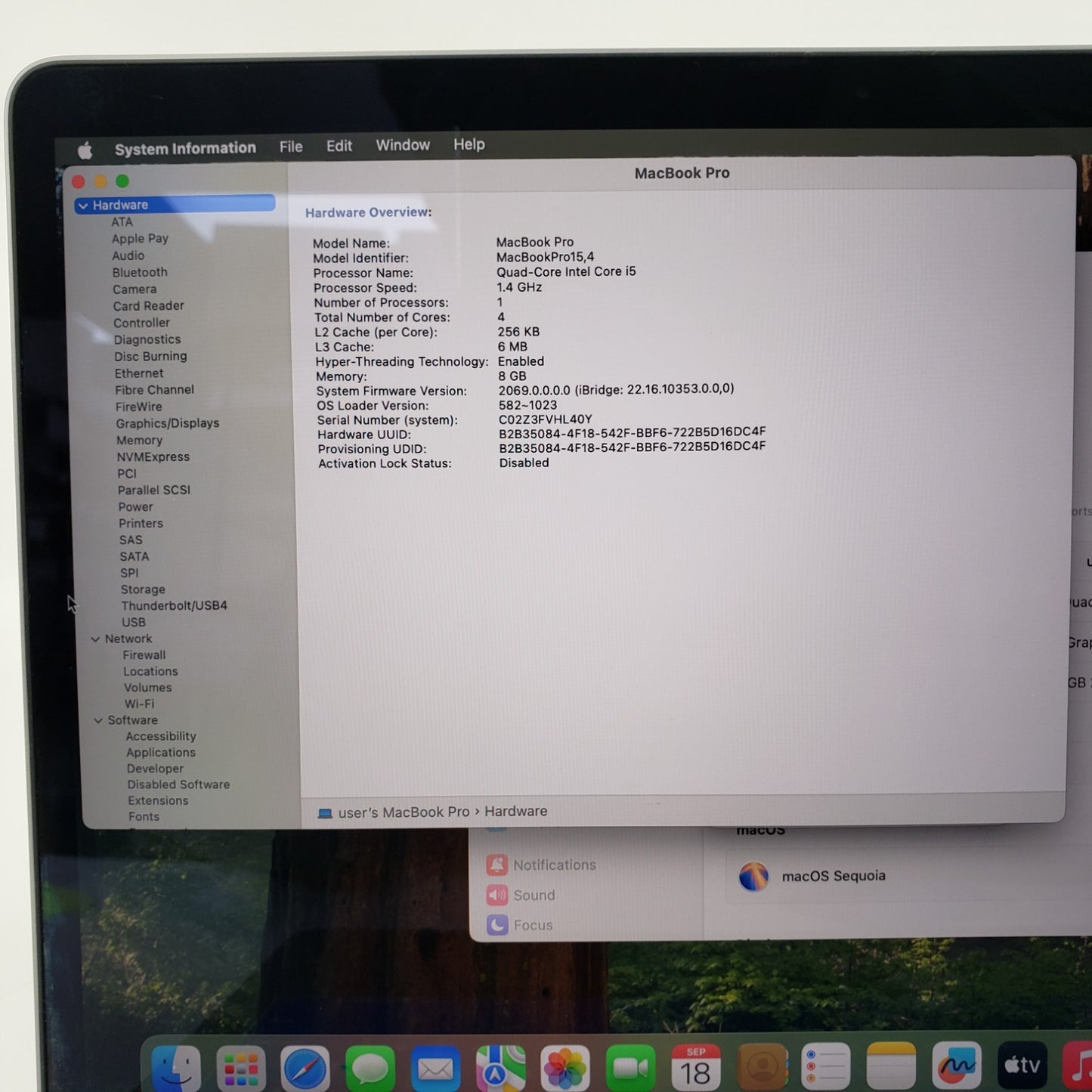Viewport: 1092px width, 1092px height.
Task: Click "user's MacBook Pro" in path bar
Action: [403, 812]
